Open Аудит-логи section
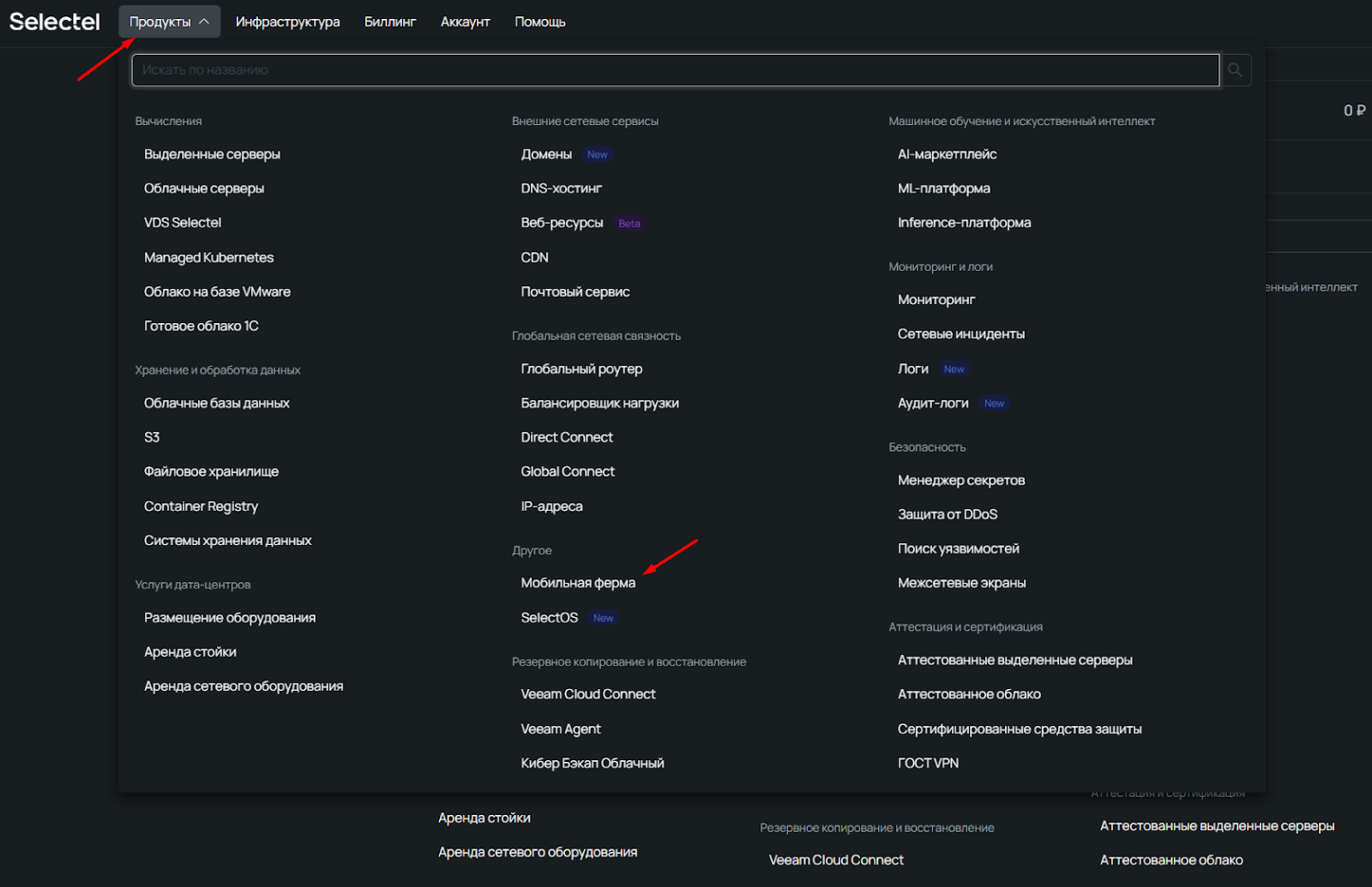This screenshot has height=887, width=1372. (x=932, y=403)
